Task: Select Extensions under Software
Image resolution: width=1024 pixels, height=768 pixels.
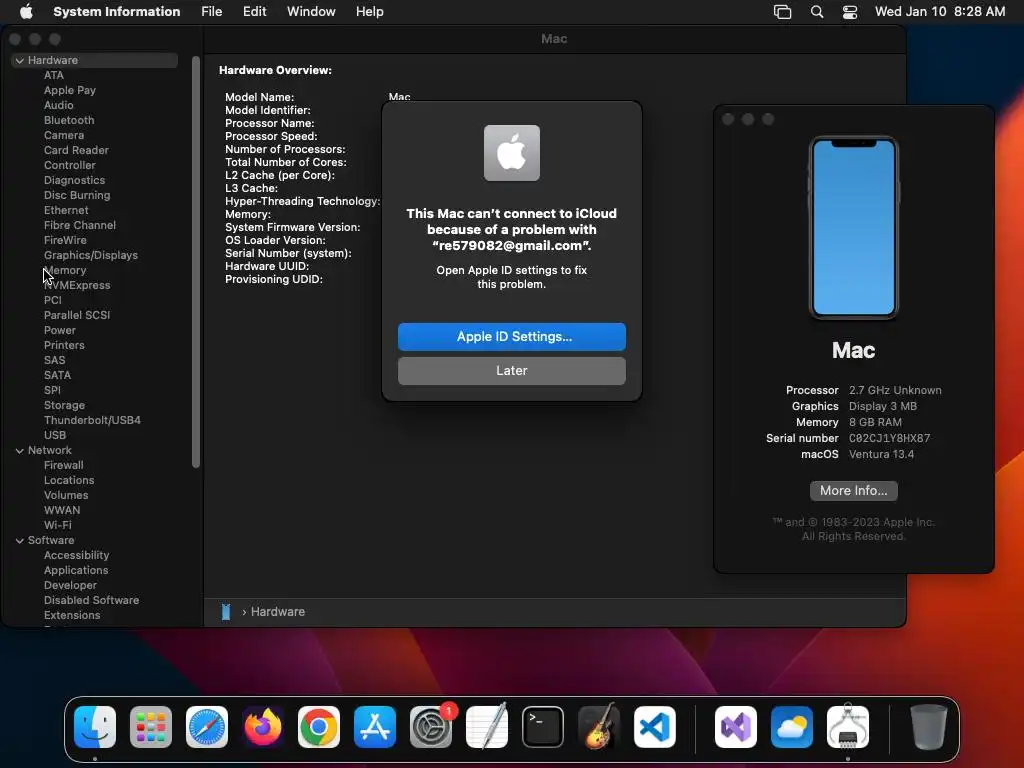Action: tap(72, 616)
